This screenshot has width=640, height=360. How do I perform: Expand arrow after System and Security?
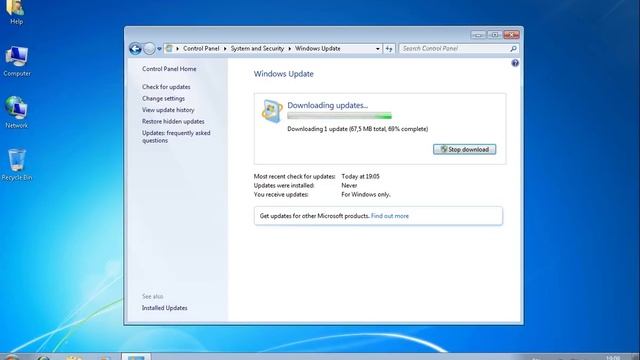click(x=290, y=49)
